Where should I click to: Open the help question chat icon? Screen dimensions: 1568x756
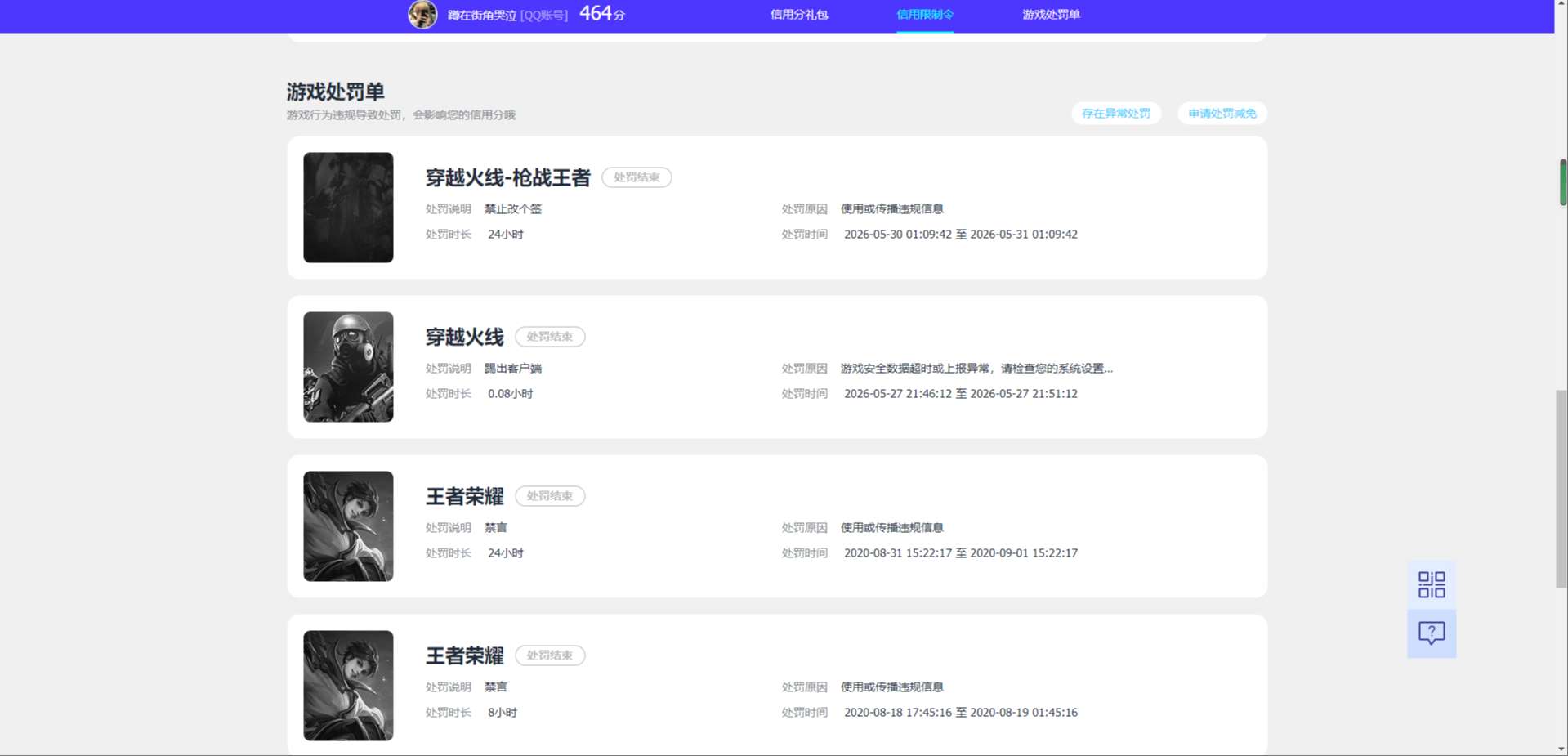1432,633
